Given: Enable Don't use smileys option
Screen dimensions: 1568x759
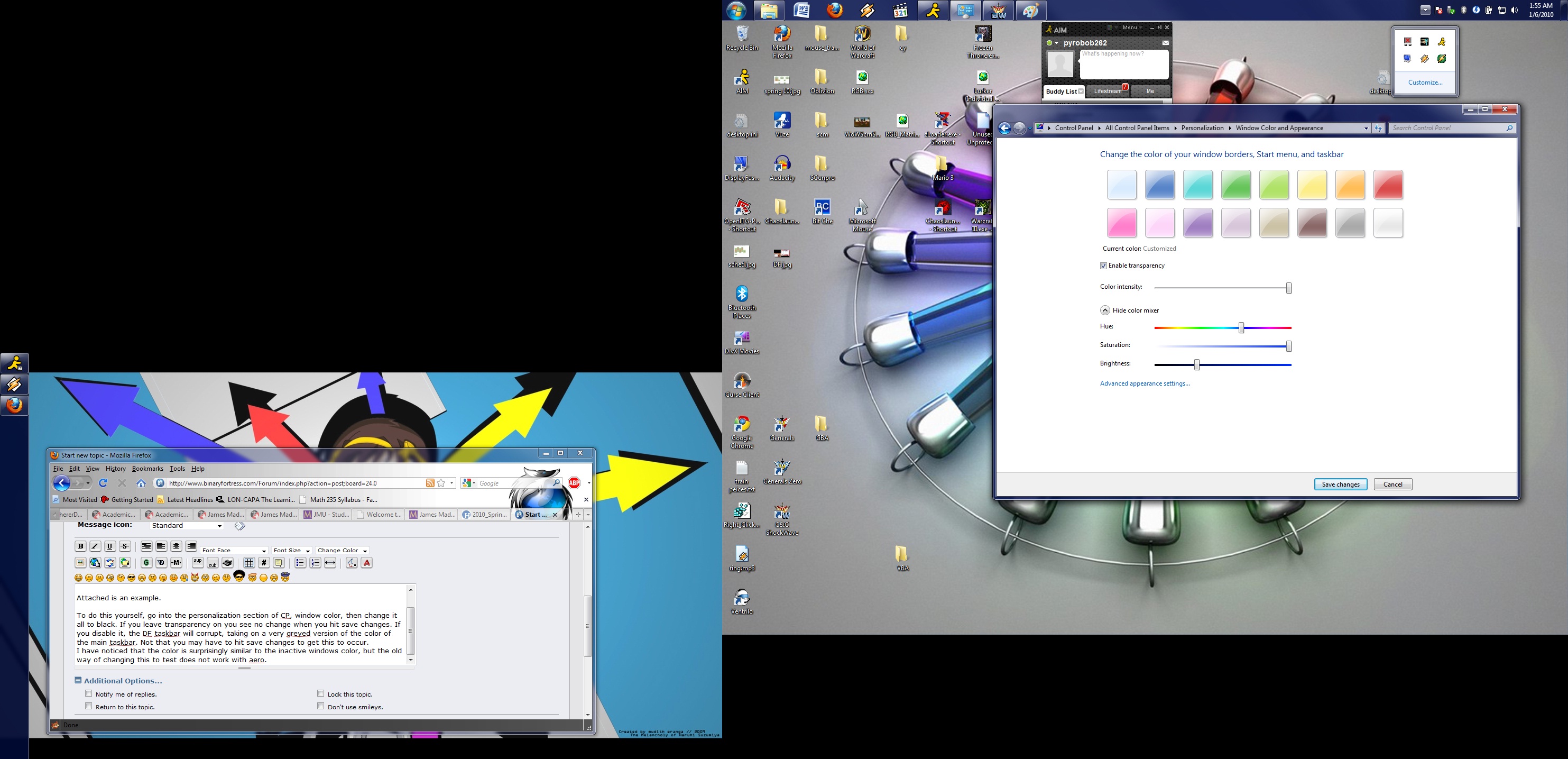Looking at the screenshot, I should coord(321,707).
